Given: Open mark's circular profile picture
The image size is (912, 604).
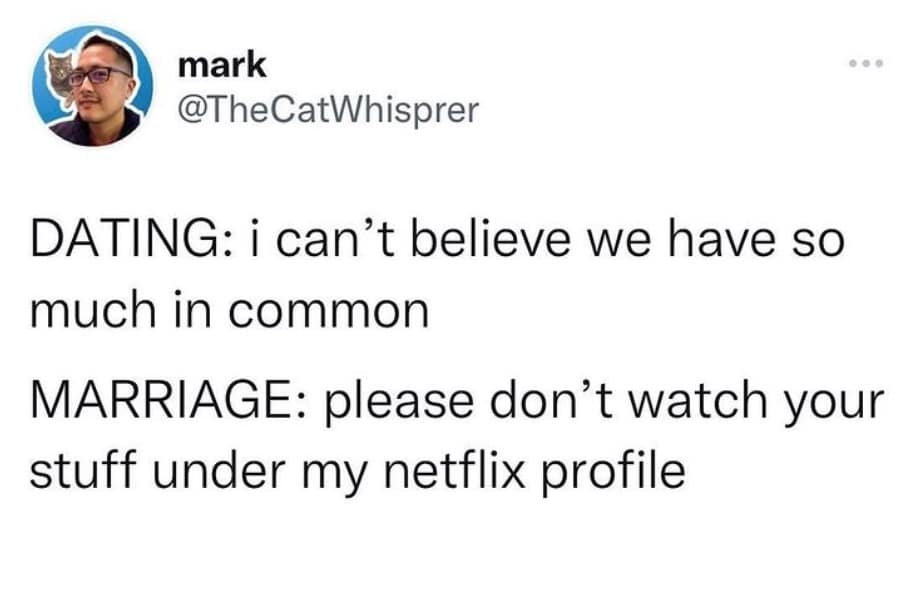Looking at the screenshot, I should pyautogui.click(x=92, y=85).
